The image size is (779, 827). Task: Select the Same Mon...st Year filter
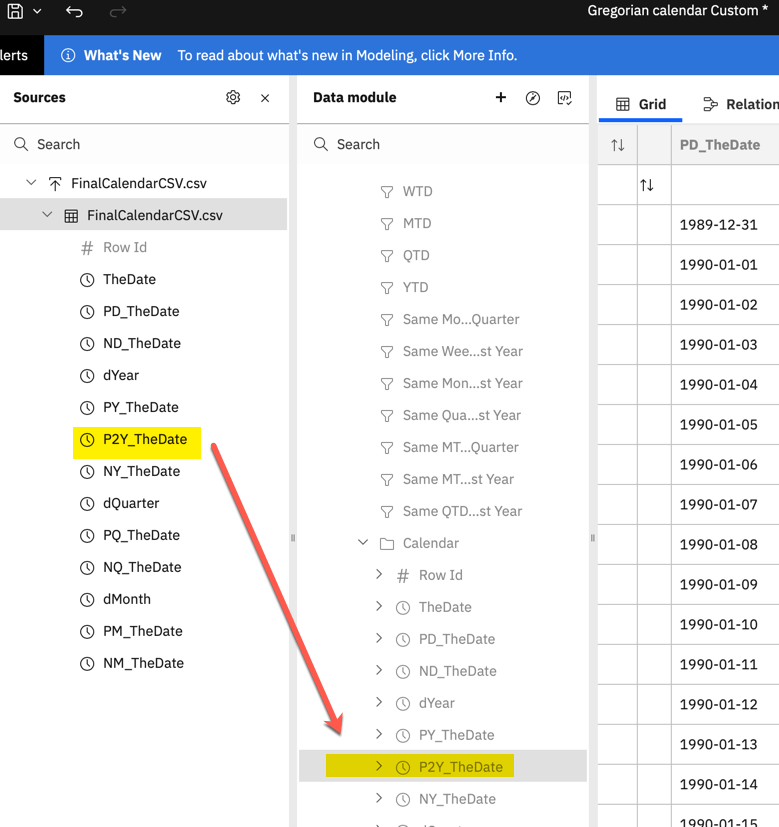point(463,383)
